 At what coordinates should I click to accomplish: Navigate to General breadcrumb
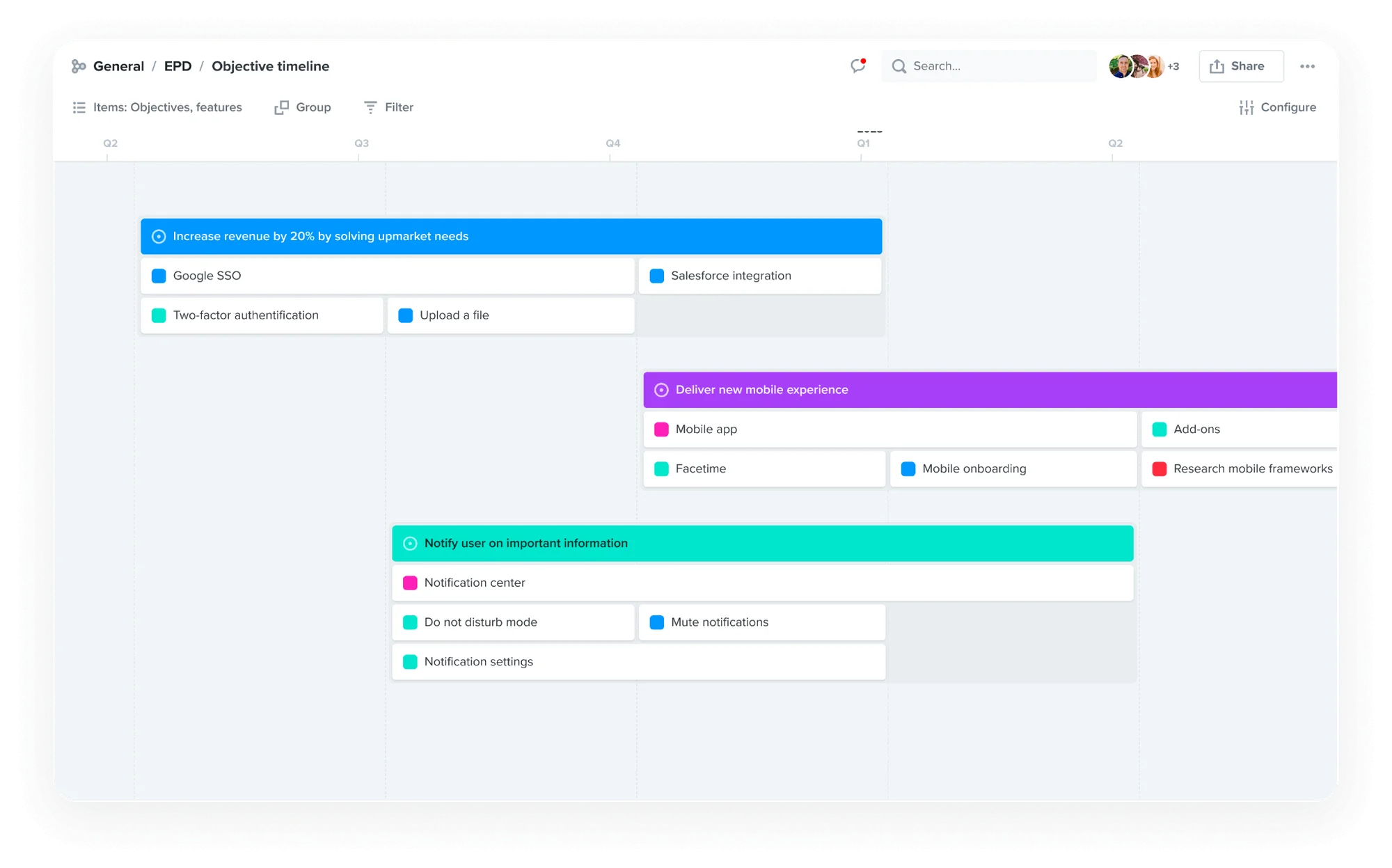pyautogui.click(x=118, y=66)
